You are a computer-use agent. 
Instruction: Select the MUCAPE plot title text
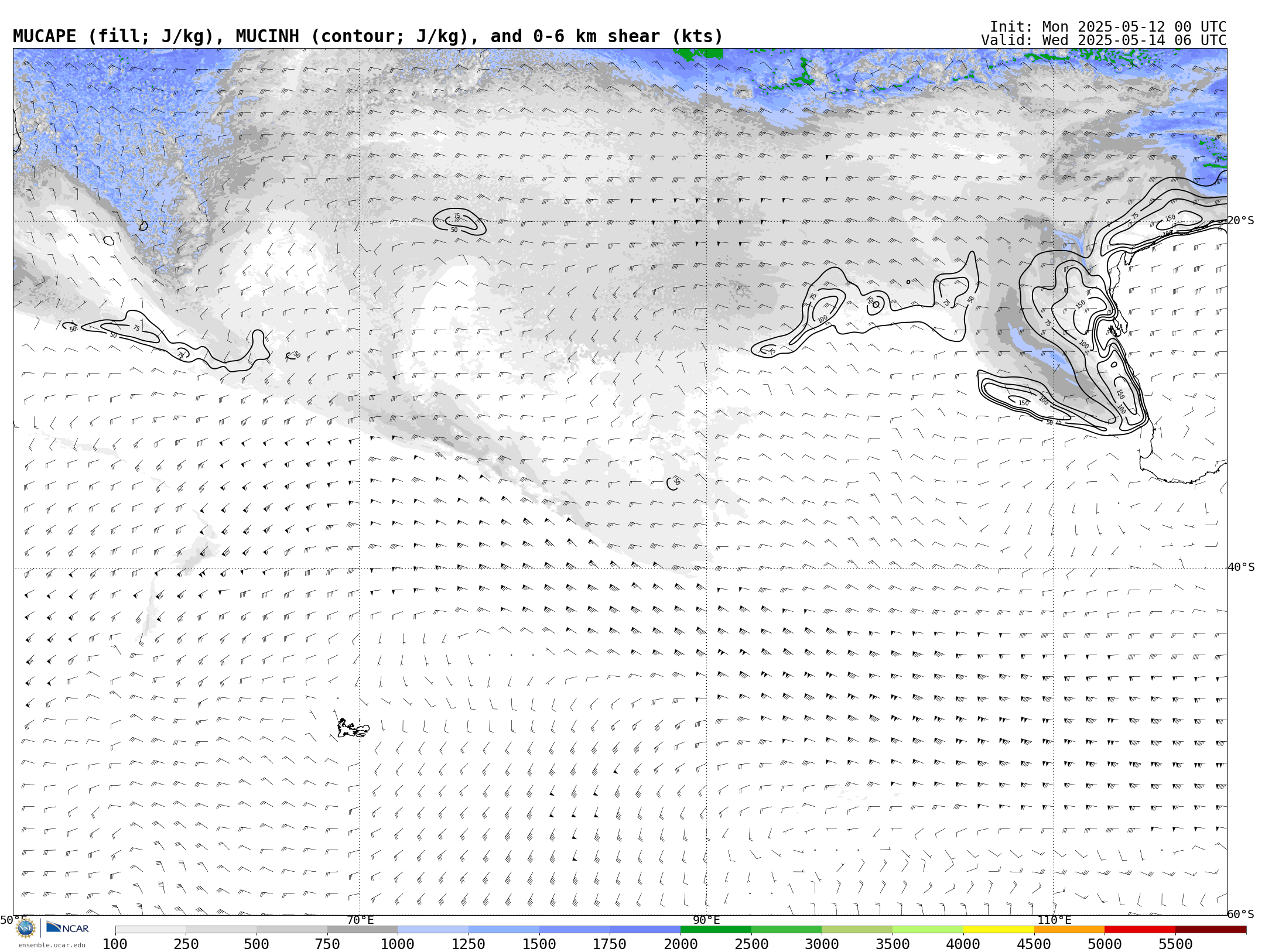pyautogui.click(x=368, y=36)
